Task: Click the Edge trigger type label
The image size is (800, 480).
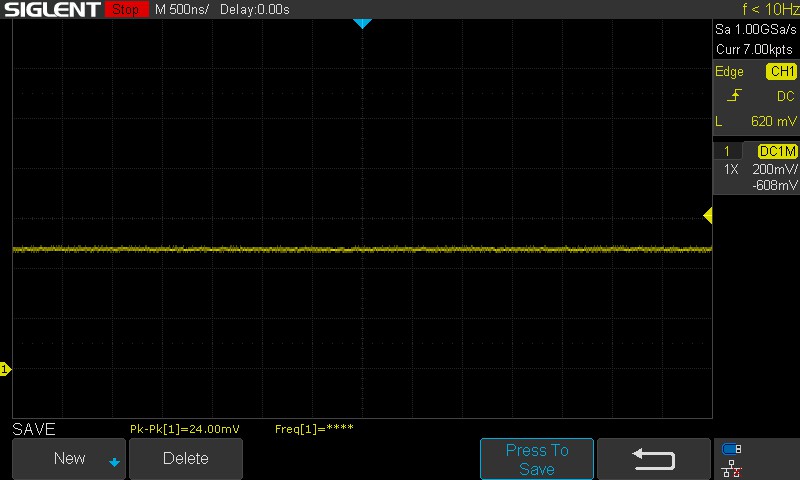Action: (729, 72)
